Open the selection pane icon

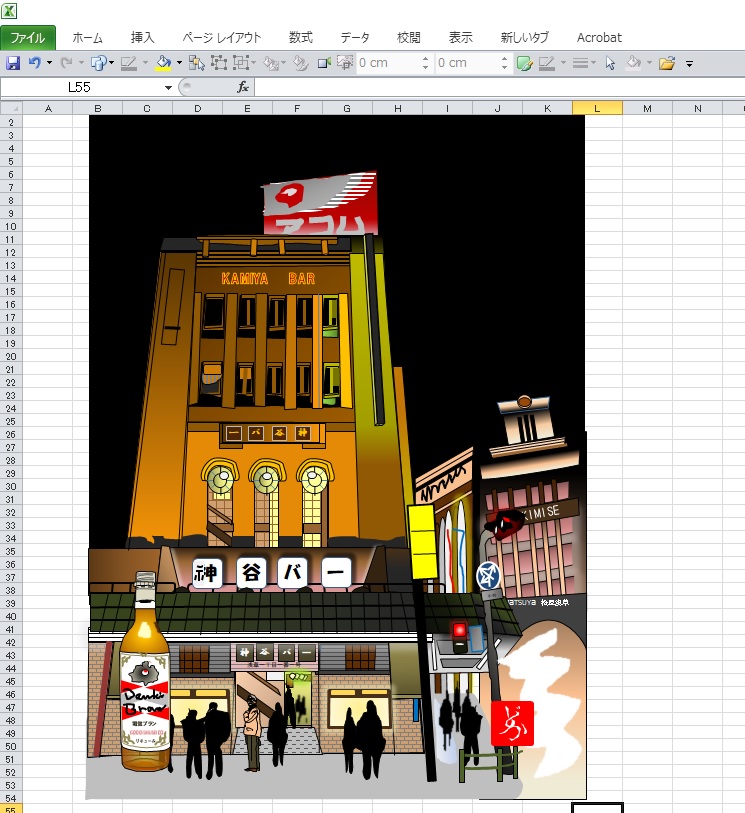click(x=196, y=63)
